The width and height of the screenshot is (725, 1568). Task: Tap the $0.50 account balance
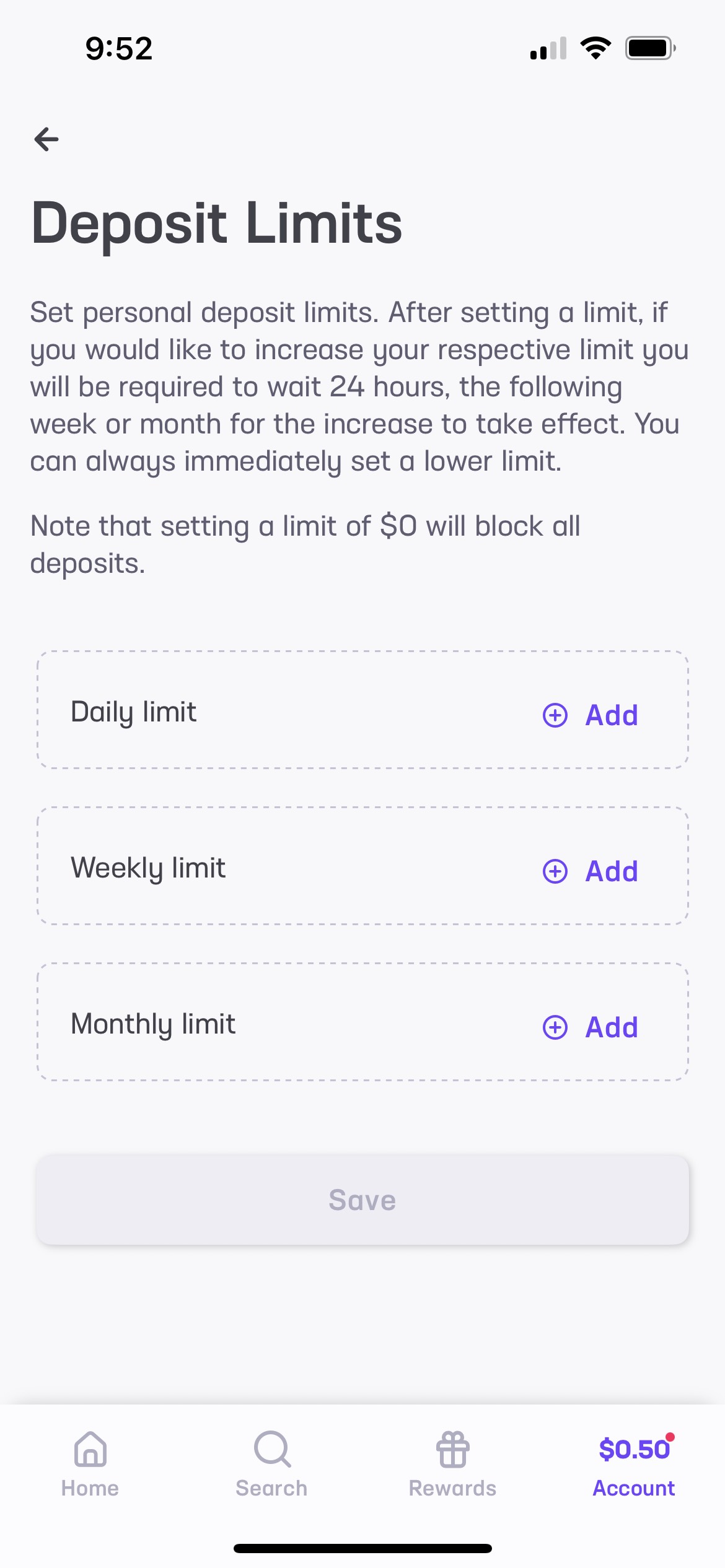(x=634, y=1450)
